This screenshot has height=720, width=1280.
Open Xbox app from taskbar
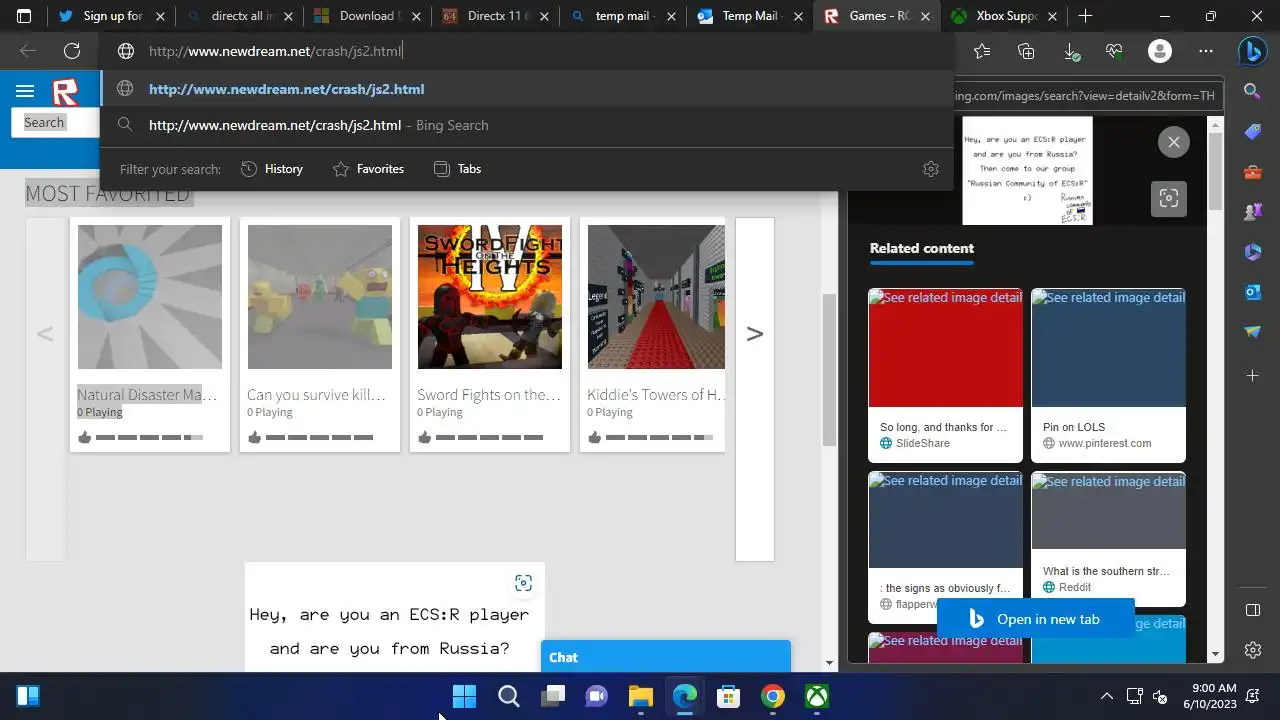tap(816, 696)
